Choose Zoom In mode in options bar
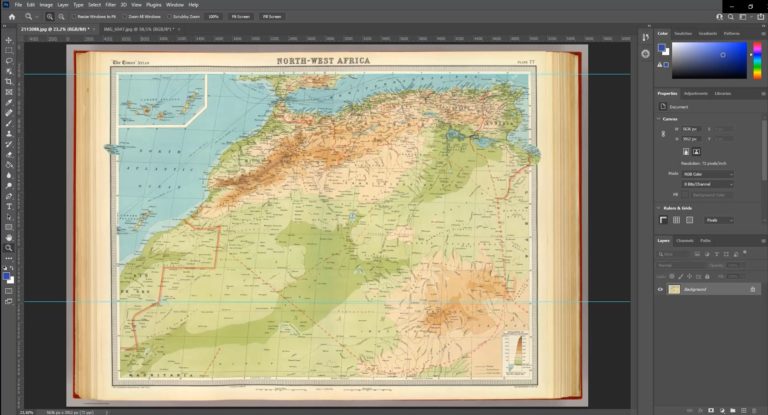 tap(49, 17)
